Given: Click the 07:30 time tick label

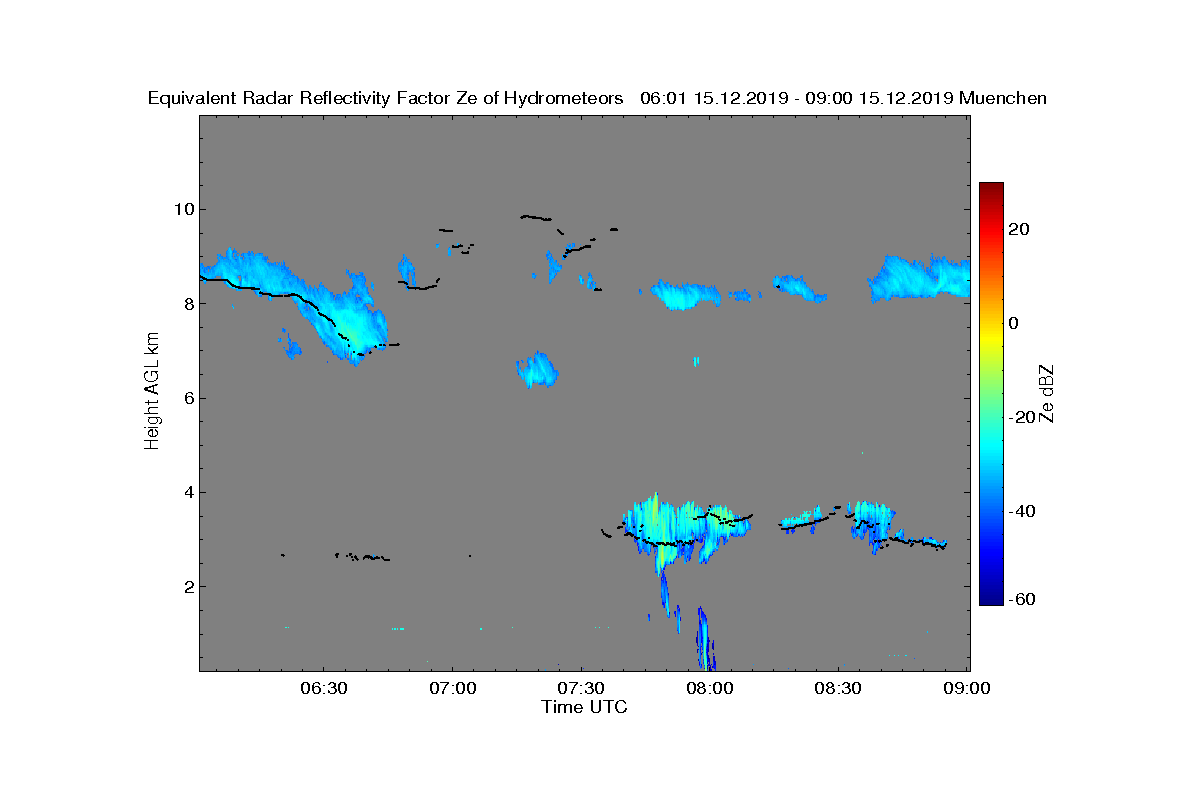Looking at the screenshot, I should 581,689.
